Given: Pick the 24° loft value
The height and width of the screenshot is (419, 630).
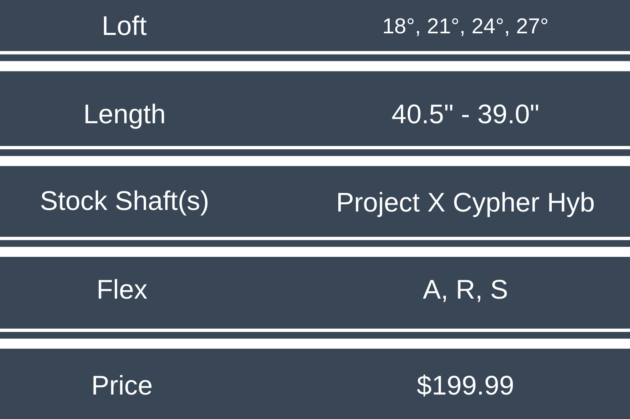Looking at the screenshot, I should [486, 27].
